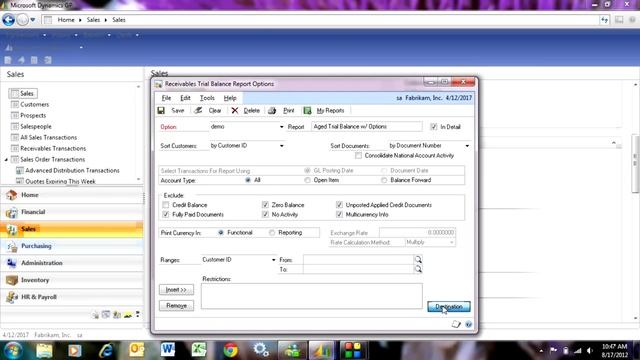Open lookup magnifier for From field
The image size is (640, 360).
point(418,260)
